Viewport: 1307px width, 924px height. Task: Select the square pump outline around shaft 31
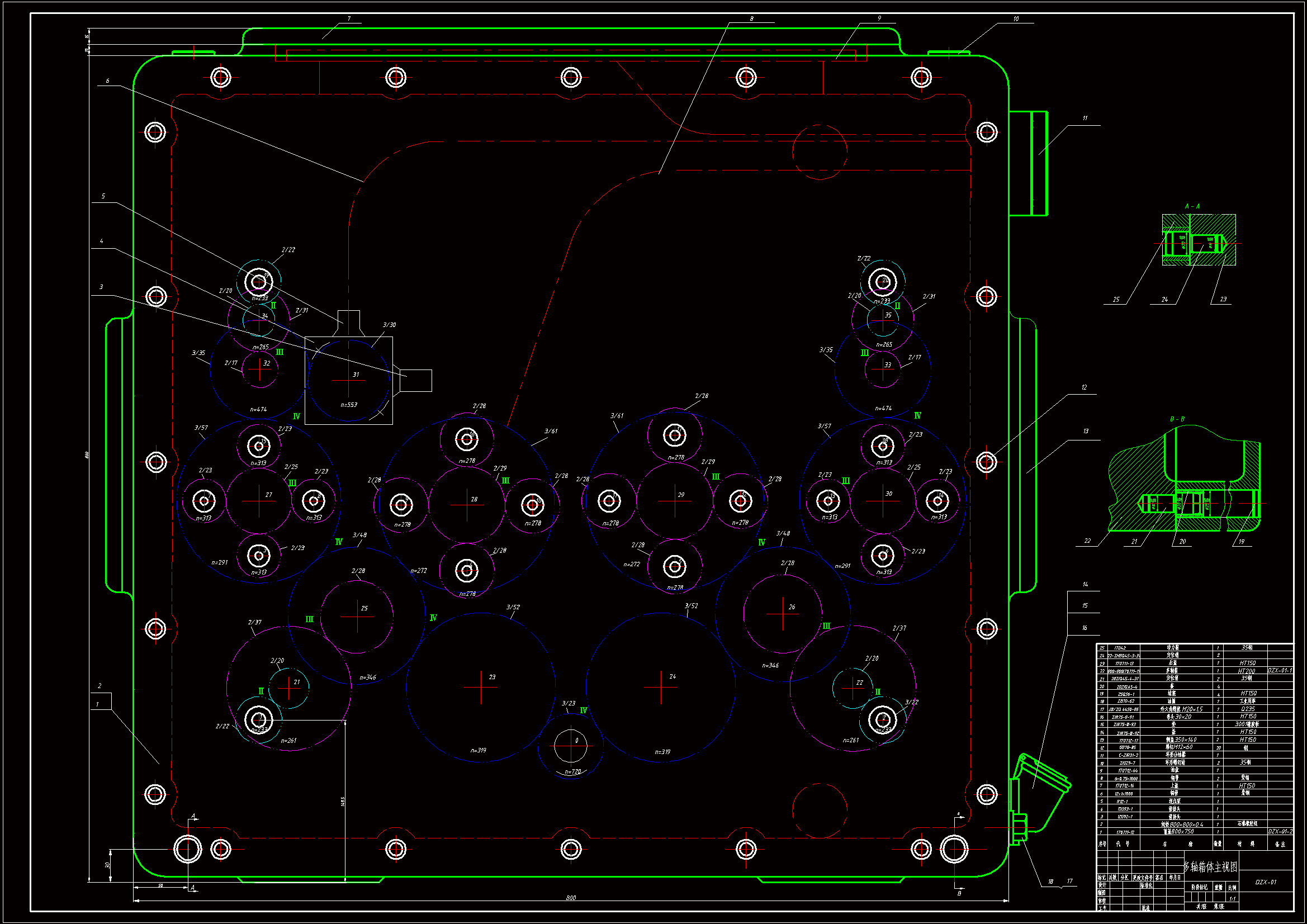click(348, 380)
